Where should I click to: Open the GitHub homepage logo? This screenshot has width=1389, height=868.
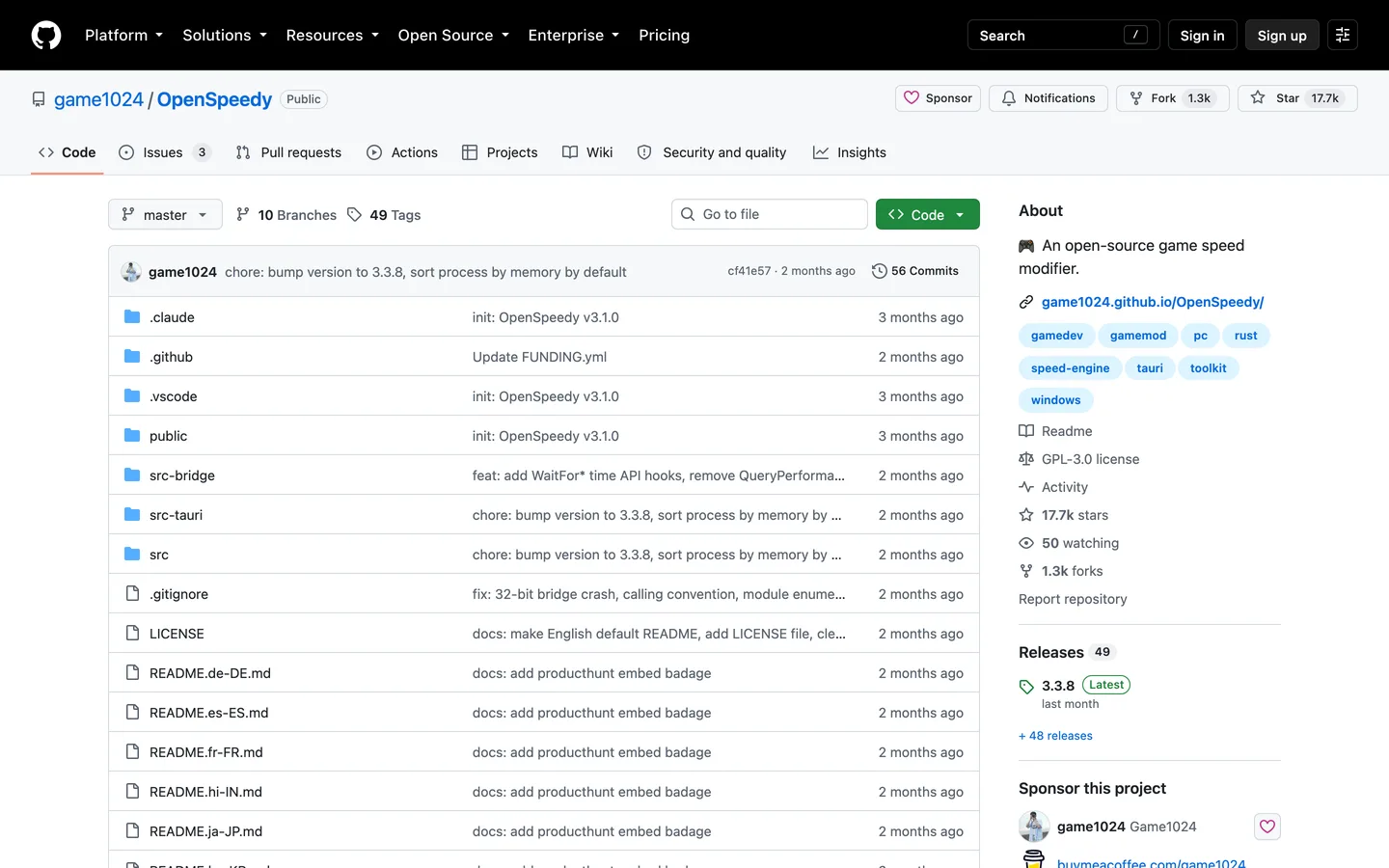point(46,35)
